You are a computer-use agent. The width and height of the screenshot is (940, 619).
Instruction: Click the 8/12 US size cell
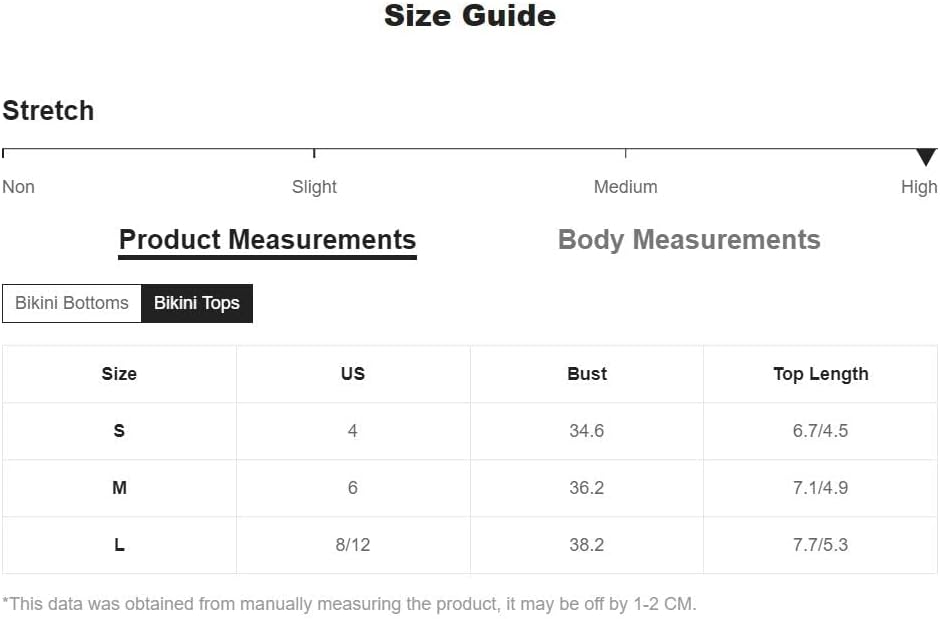tap(353, 545)
